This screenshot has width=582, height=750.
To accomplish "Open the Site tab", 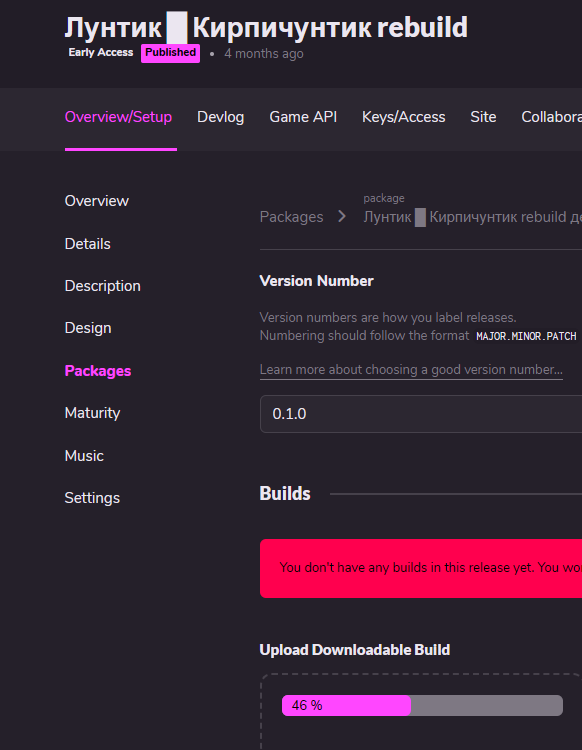I will (x=483, y=117).
